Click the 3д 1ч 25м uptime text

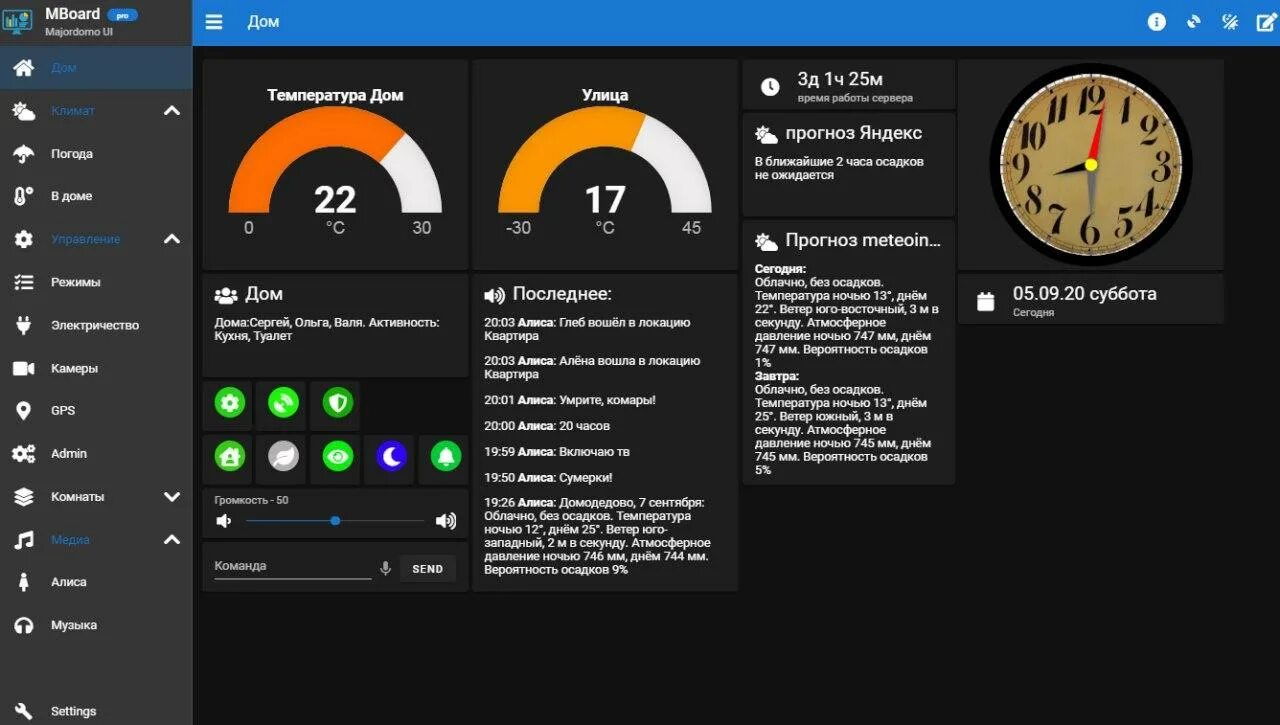coord(840,79)
